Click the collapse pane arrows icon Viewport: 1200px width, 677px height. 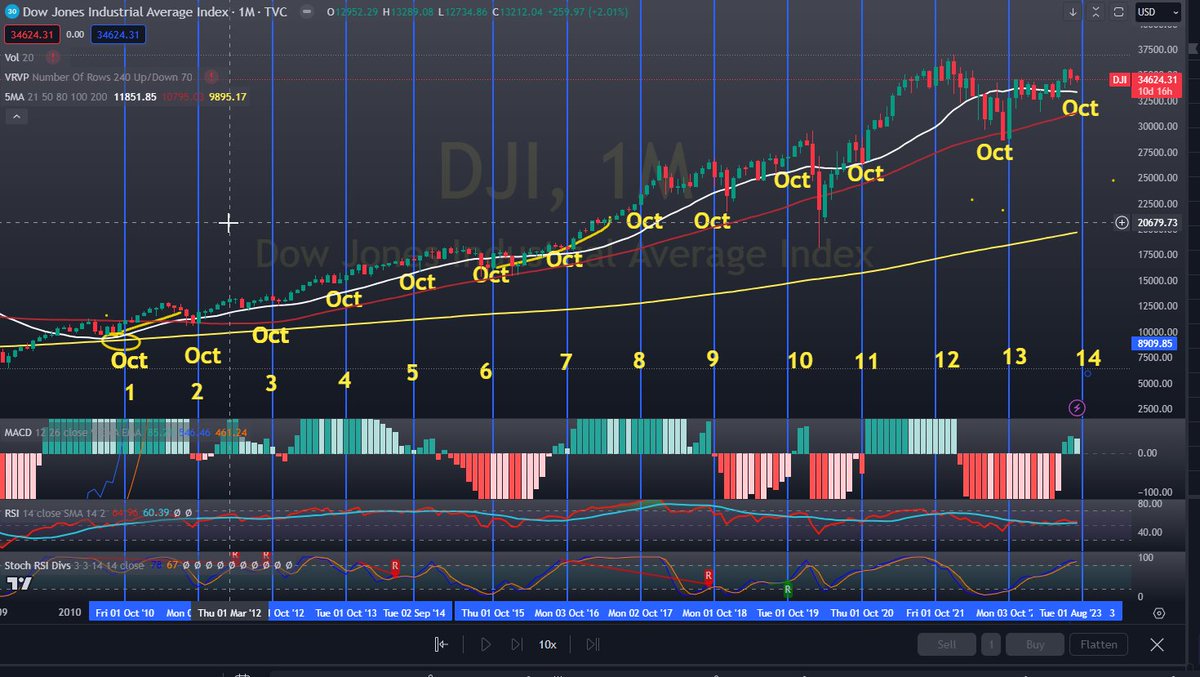(1096, 12)
